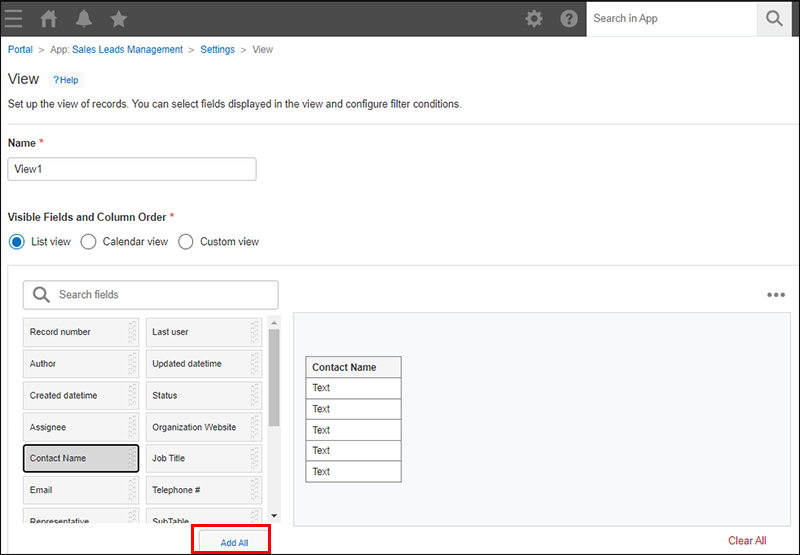
Task: Select the List view radio button
Action: tap(17, 242)
